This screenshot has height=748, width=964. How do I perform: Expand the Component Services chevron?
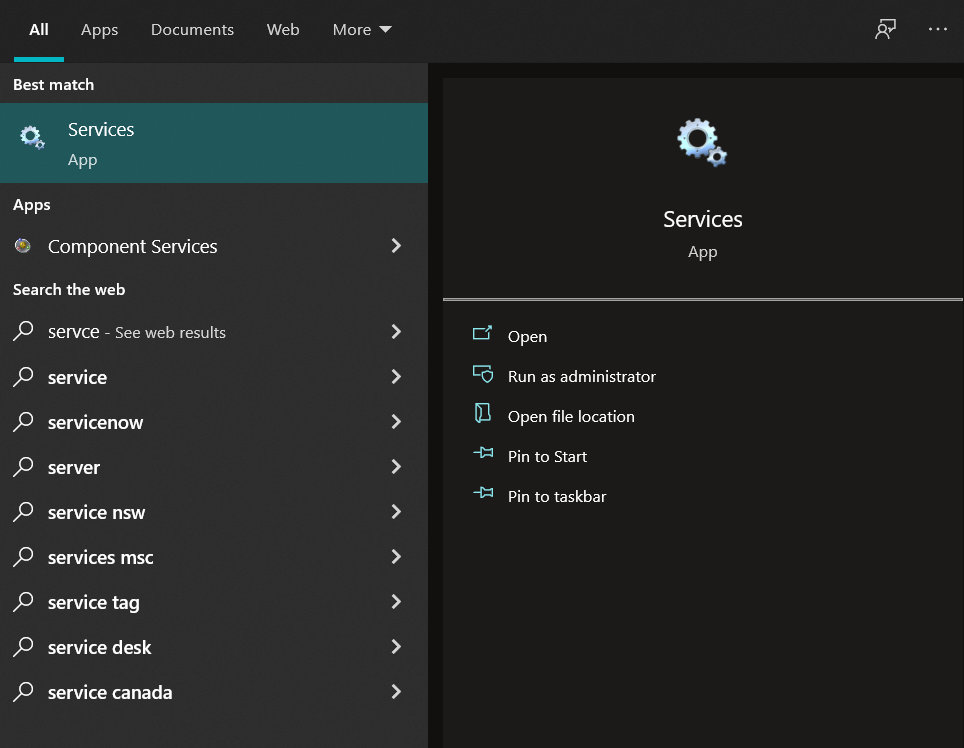[397, 246]
